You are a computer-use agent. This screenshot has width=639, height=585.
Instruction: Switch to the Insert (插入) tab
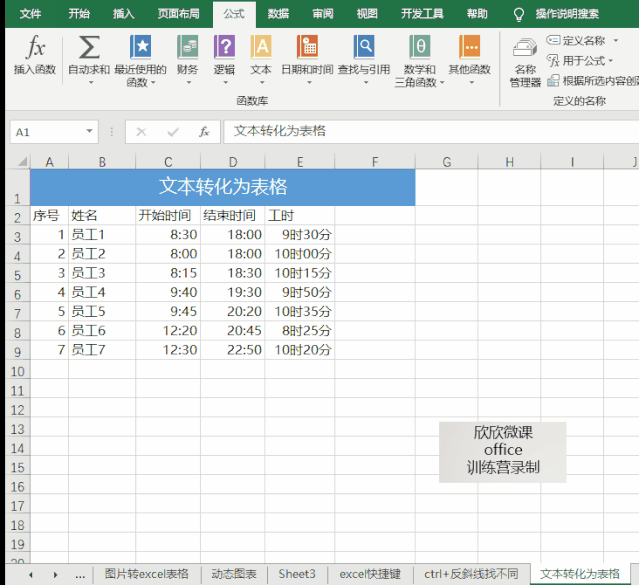coord(123,14)
